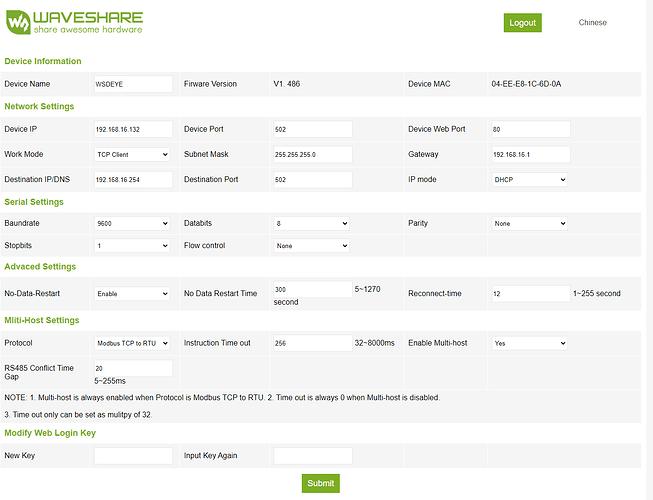The height and width of the screenshot is (500, 653).
Task: Open the Stopbits dropdown
Action: [x=133, y=245]
